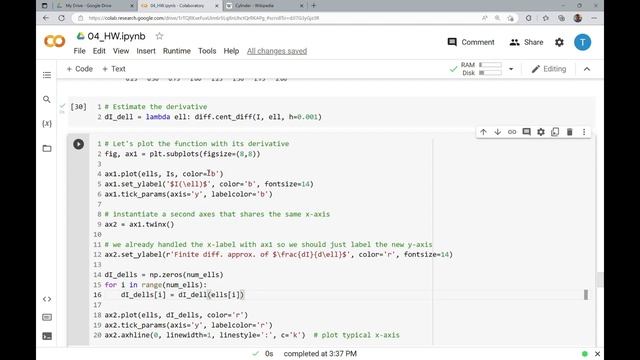Open the Edit menu

[x=99, y=51]
